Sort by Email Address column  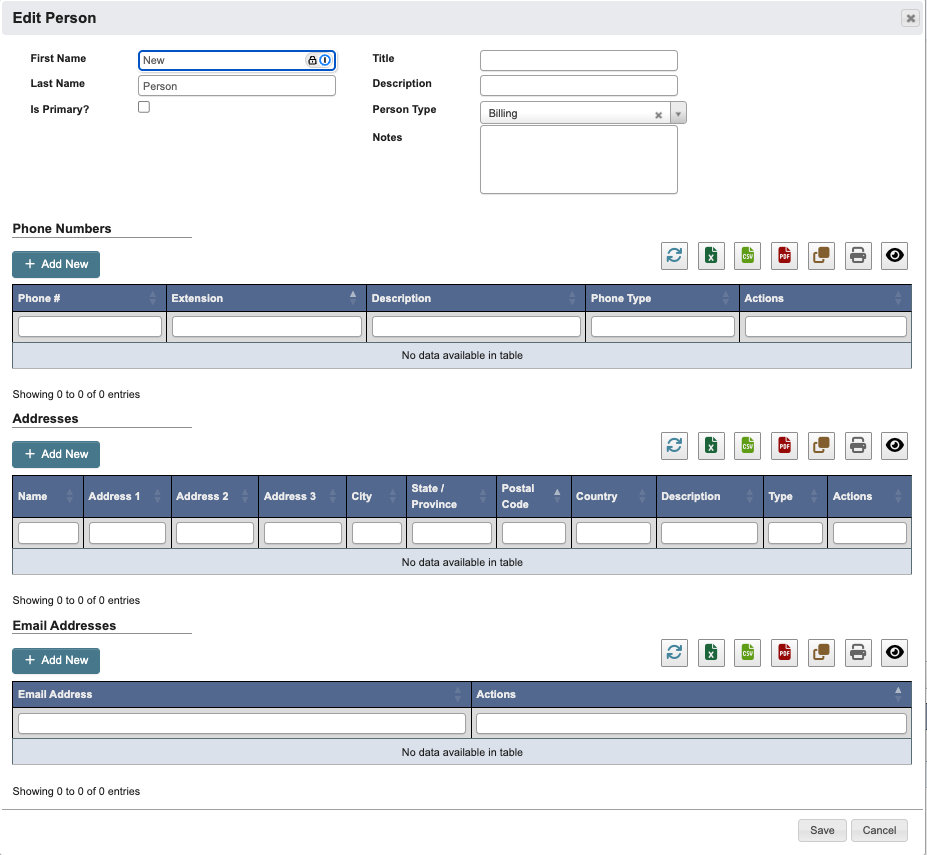click(x=242, y=694)
